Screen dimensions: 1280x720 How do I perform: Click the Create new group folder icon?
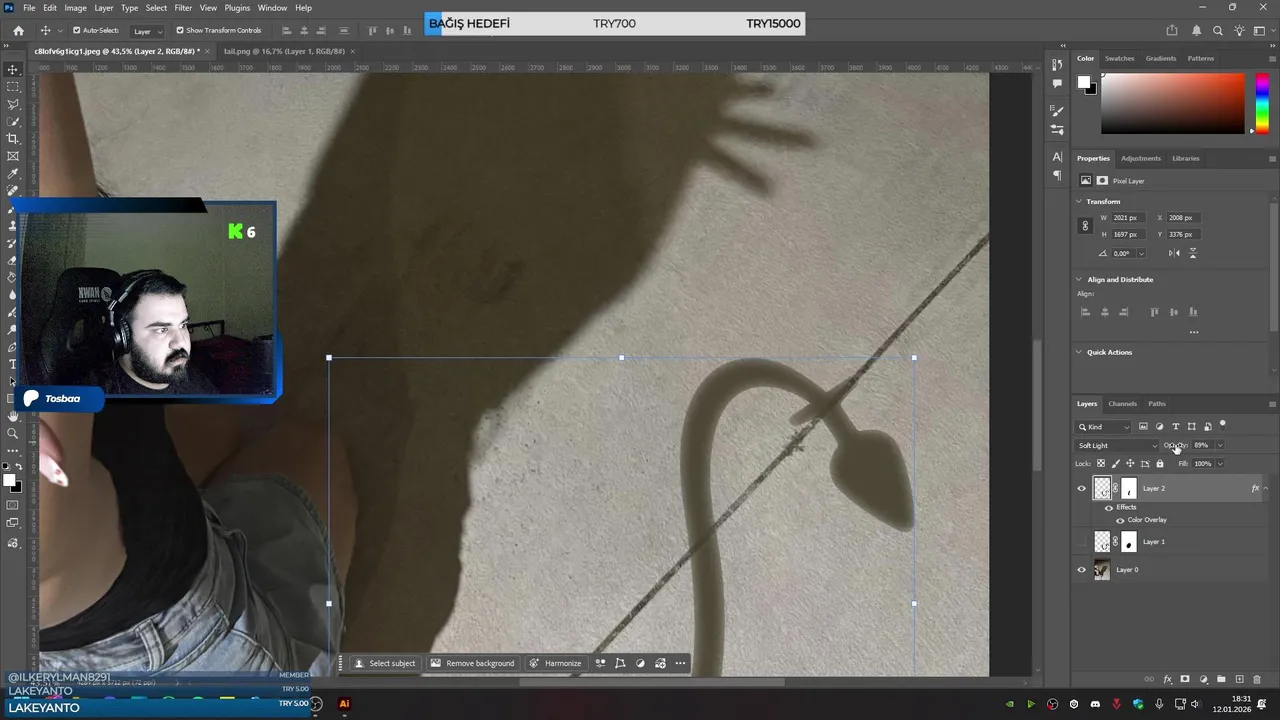point(1221,679)
